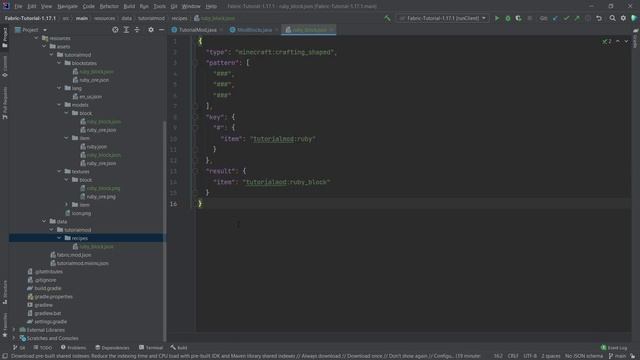Expand External Libraries node
The width and height of the screenshot is (640, 360).
click(14, 330)
